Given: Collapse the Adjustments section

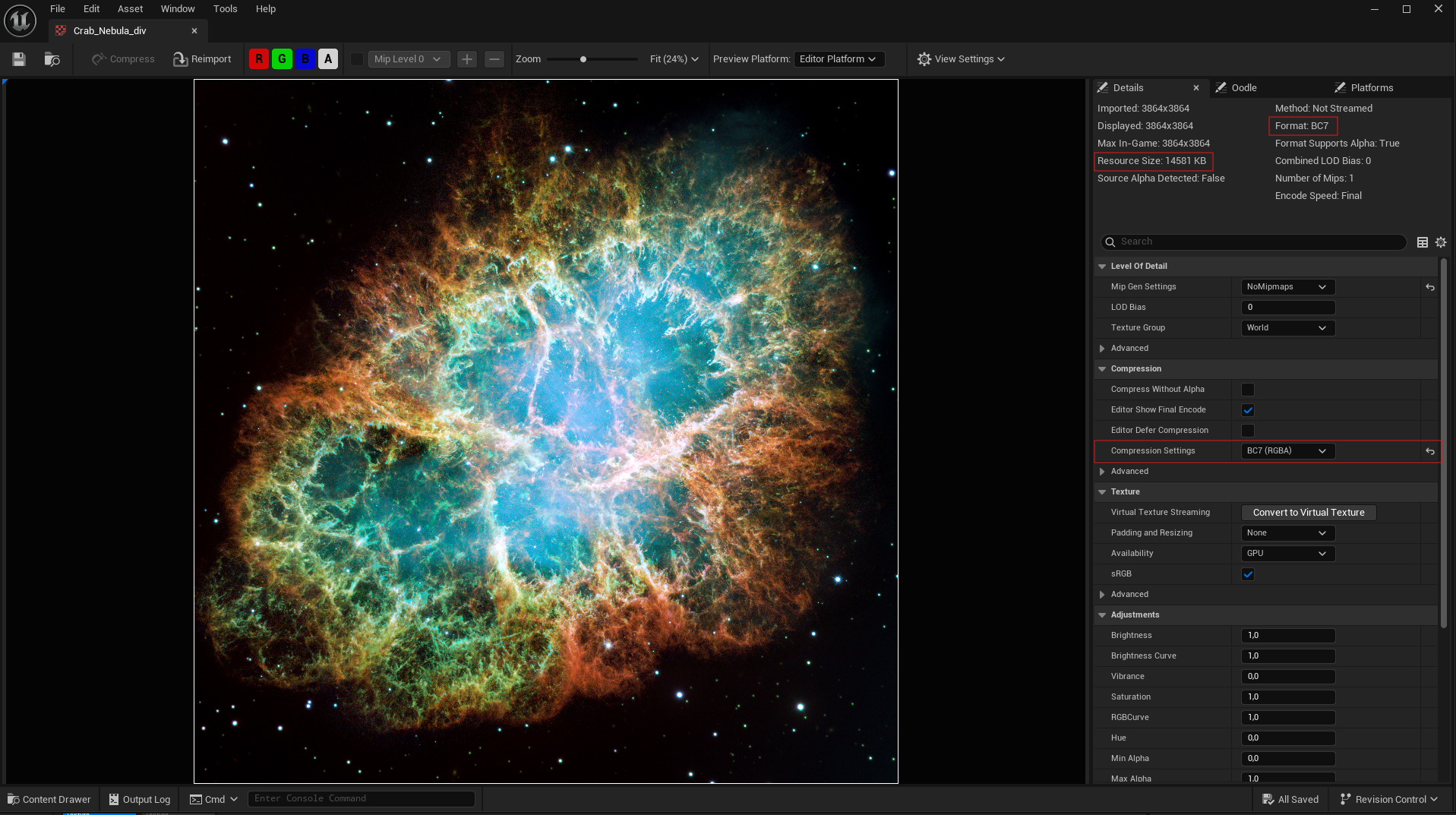Looking at the screenshot, I should [1102, 615].
